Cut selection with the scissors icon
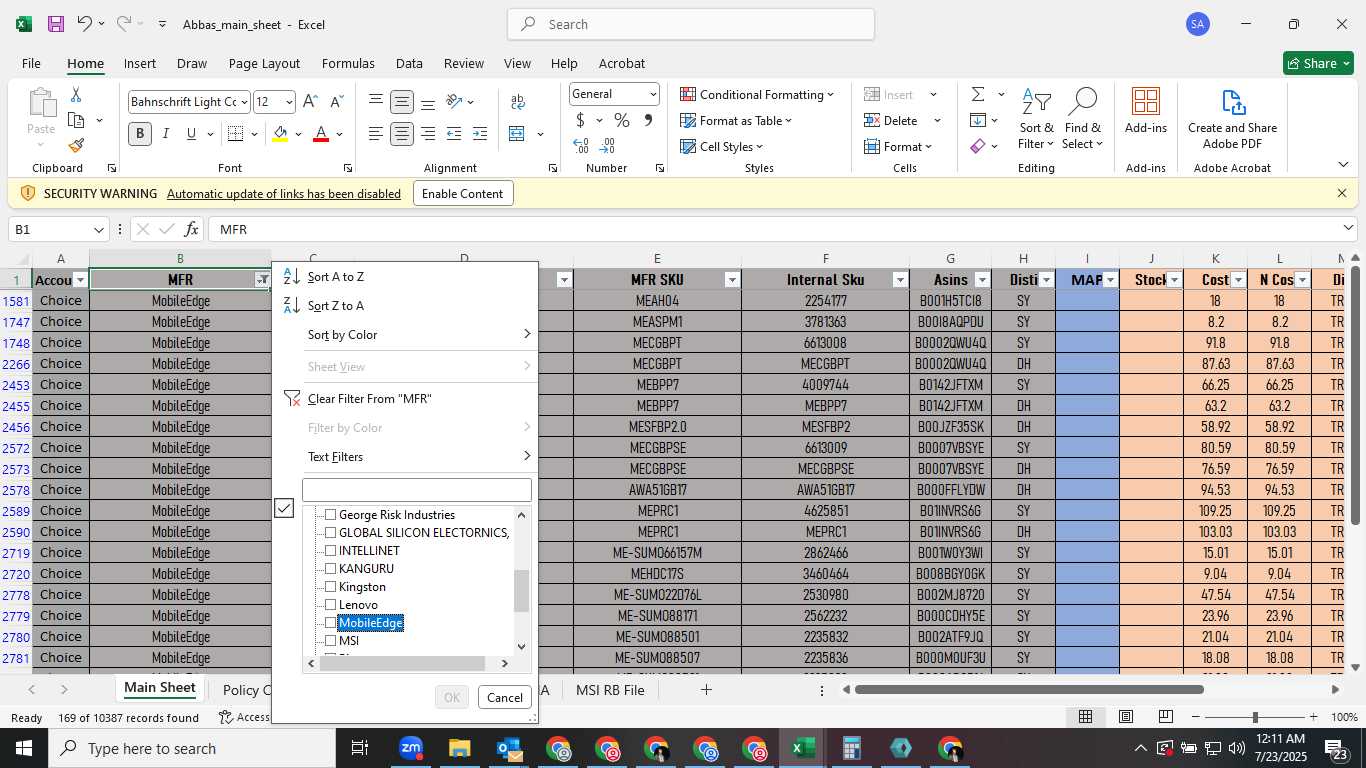 pyautogui.click(x=76, y=94)
